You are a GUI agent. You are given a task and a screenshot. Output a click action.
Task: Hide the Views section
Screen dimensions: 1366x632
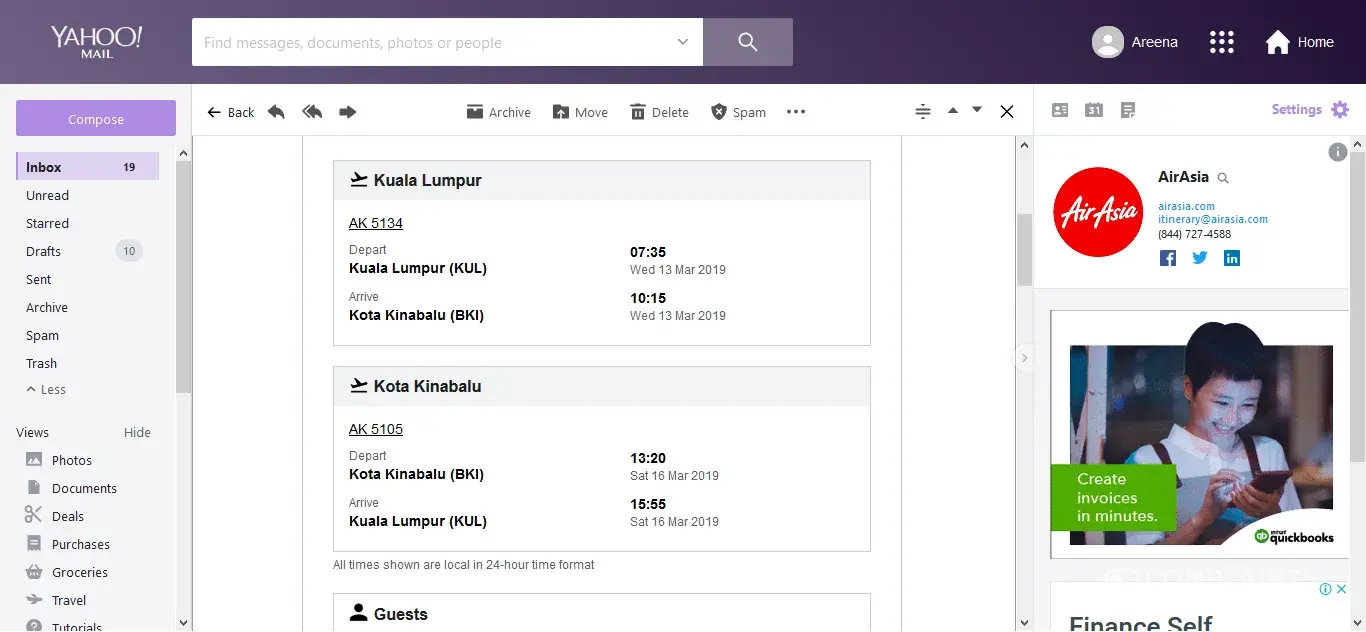click(137, 433)
